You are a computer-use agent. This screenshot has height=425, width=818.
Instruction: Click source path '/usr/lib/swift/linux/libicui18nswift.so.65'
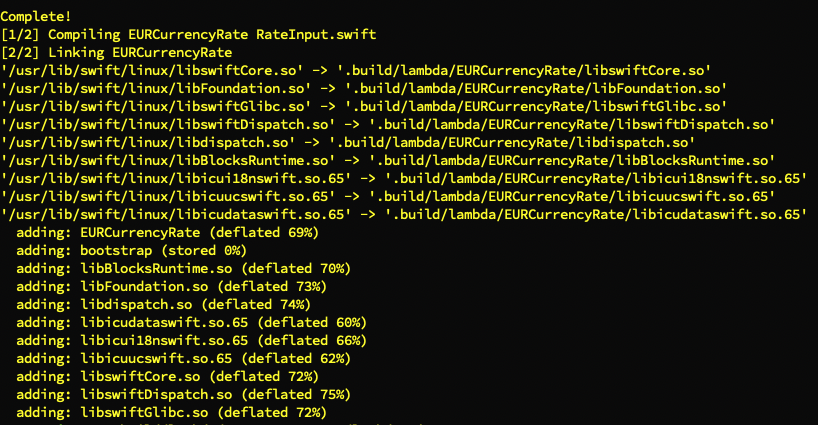tap(175, 178)
